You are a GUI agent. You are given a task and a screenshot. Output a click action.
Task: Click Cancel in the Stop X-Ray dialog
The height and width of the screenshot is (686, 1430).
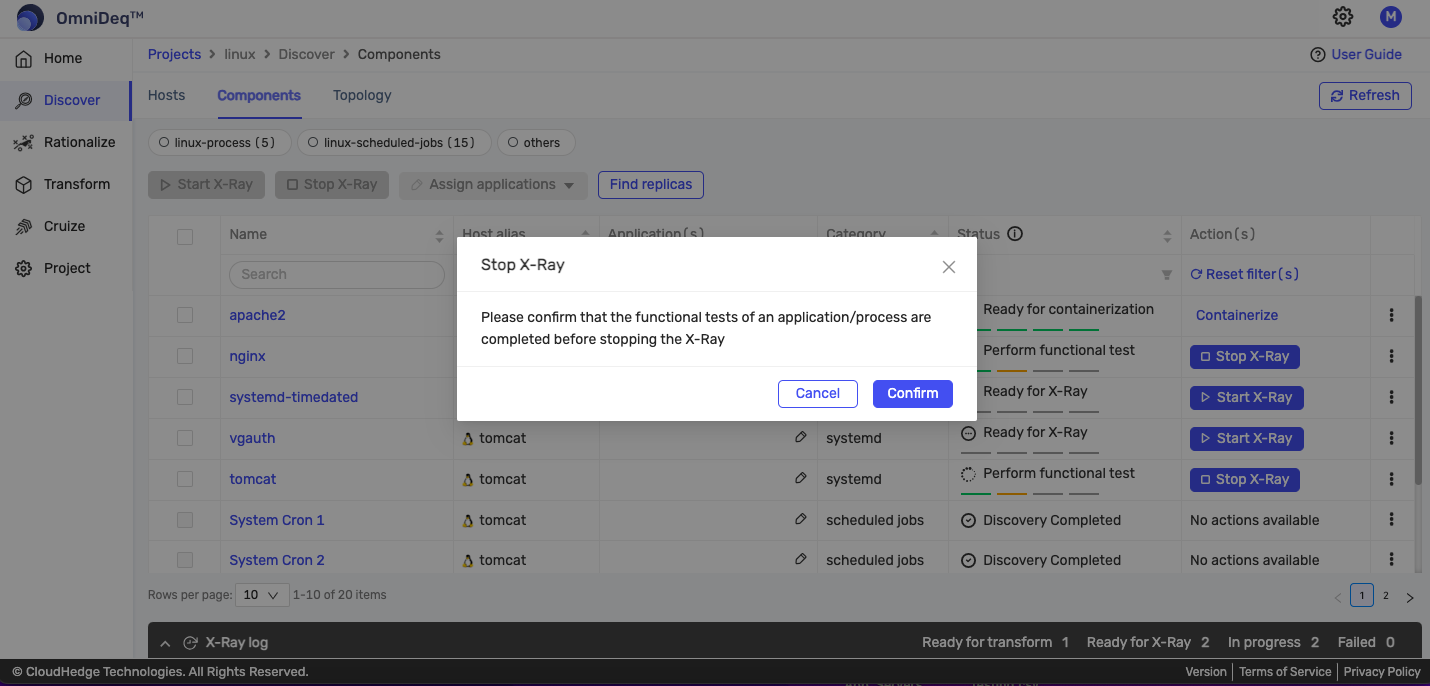coord(817,394)
